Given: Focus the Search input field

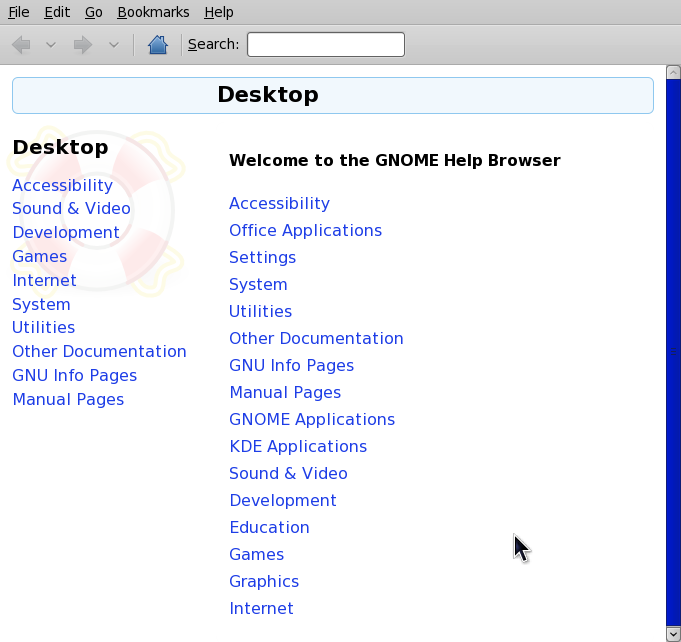Looking at the screenshot, I should 326,44.
